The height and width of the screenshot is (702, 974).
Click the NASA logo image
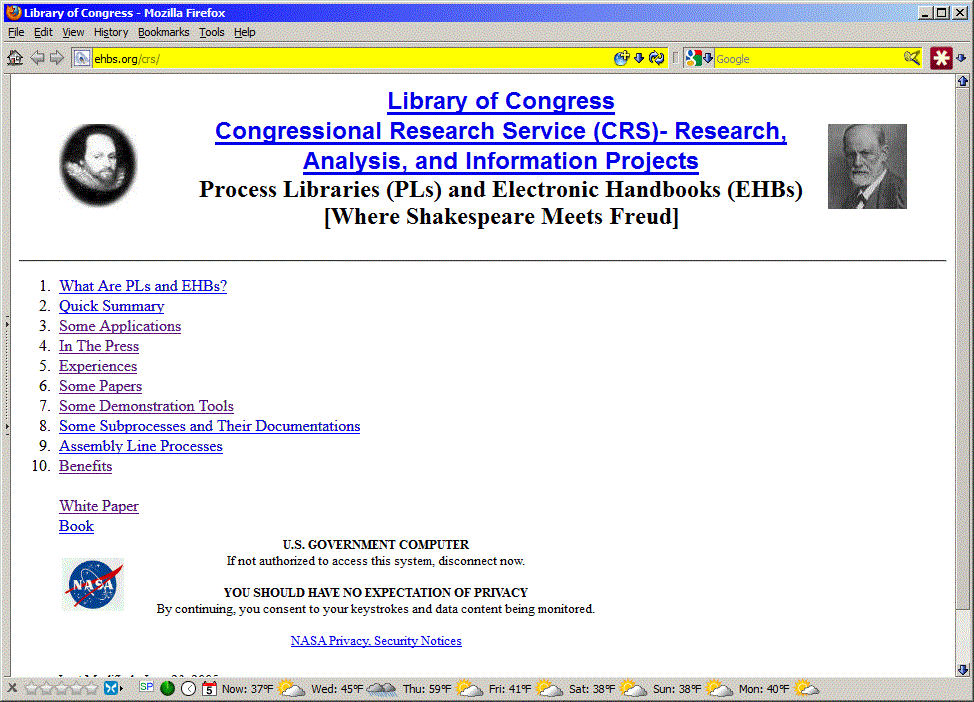tap(93, 584)
